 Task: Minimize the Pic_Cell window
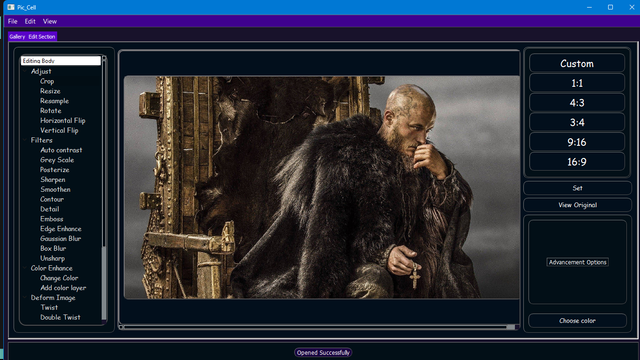(589, 7)
